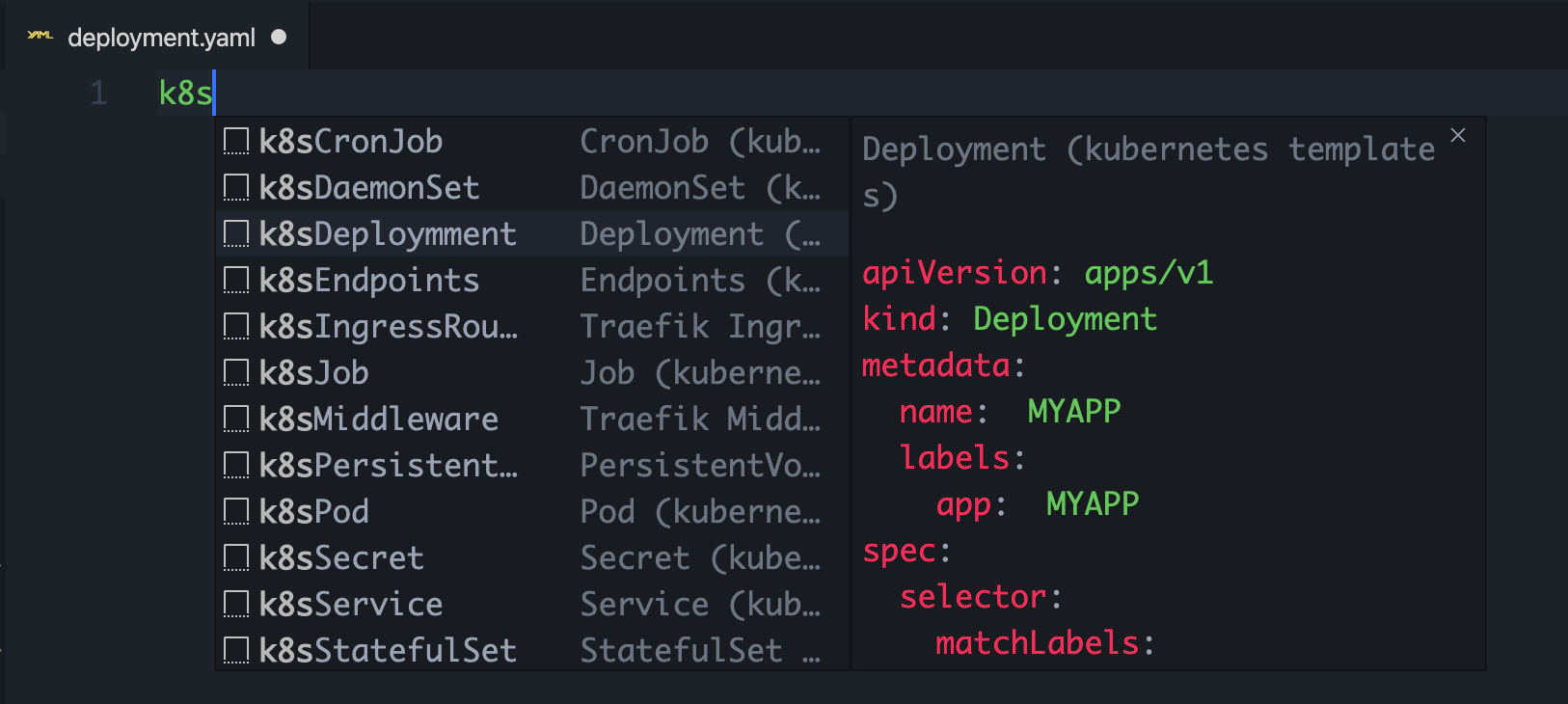Image resolution: width=1568 pixels, height=704 pixels.
Task: Click the snippet icon beside k8sDaemonSet
Action: (x=236, y=188)
